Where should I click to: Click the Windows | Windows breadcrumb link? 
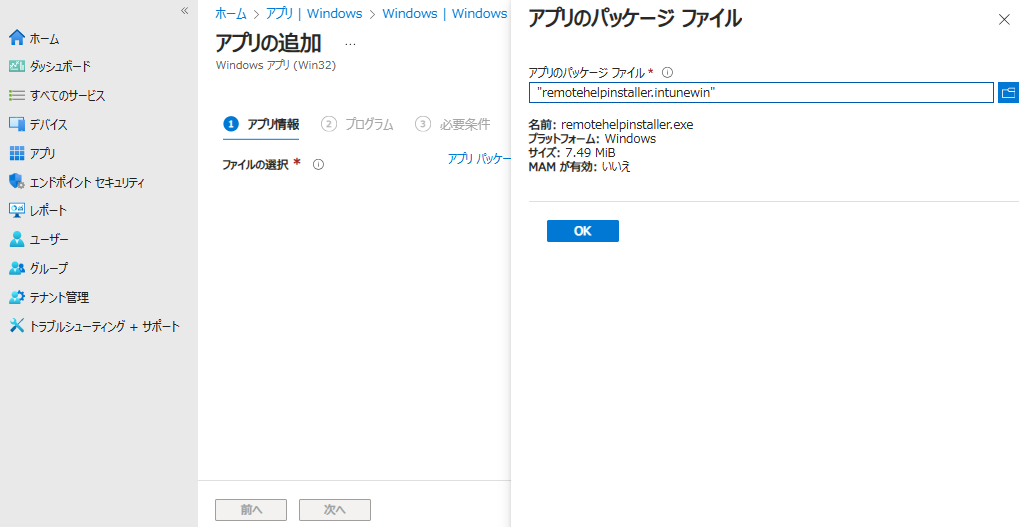tap(445, 14)
